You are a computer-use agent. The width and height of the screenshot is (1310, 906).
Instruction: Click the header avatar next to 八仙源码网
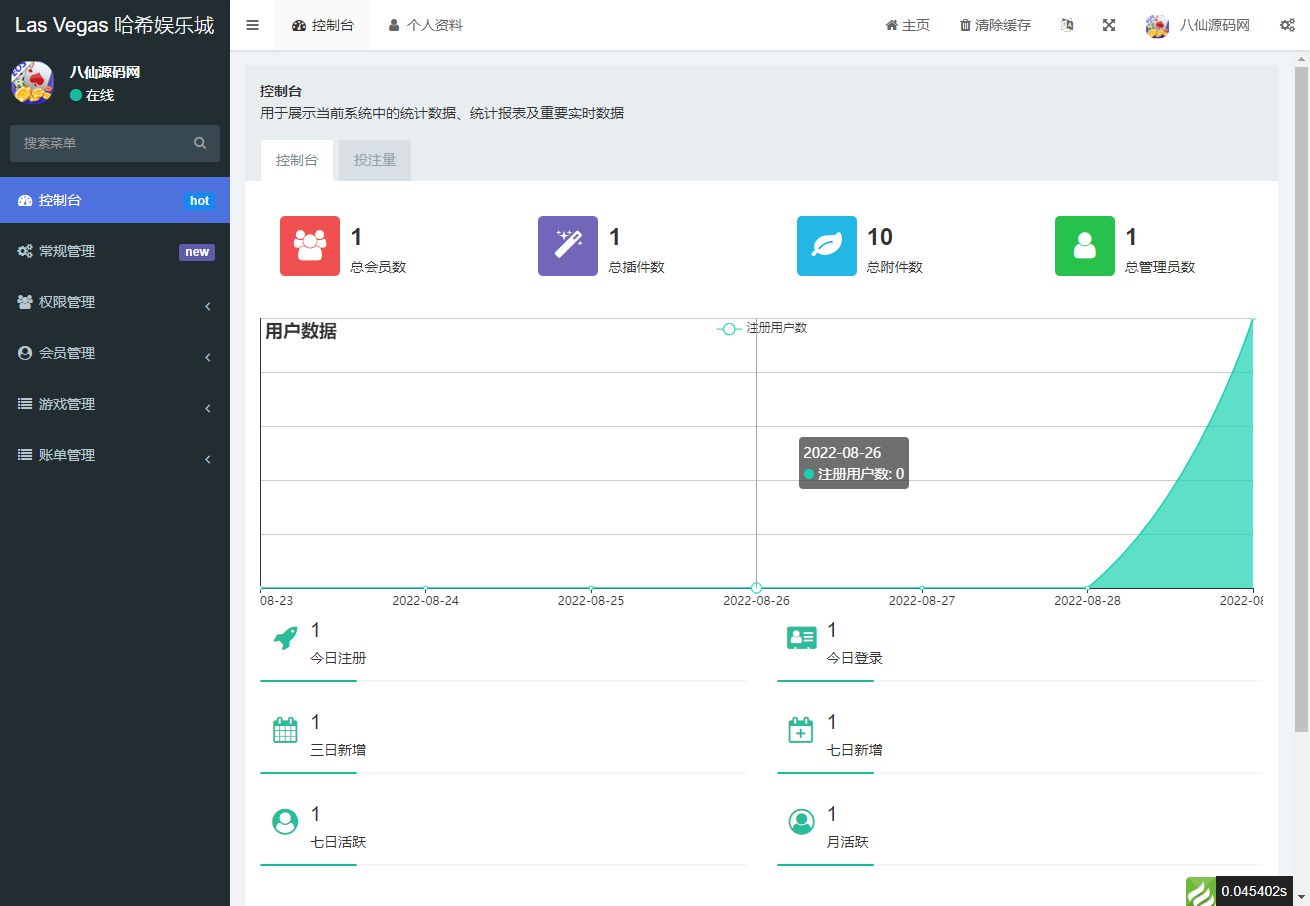tap(1158, 26)
